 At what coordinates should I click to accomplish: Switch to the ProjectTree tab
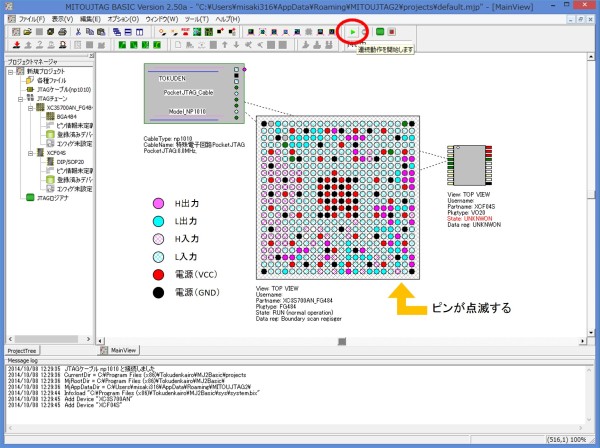click(23, 351)
